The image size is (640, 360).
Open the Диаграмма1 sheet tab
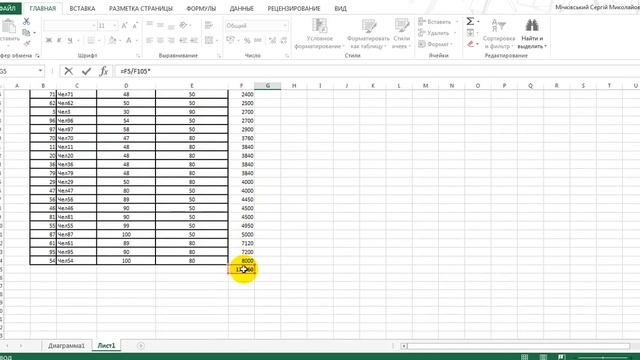pyautogui.click(x=66, y=346)
